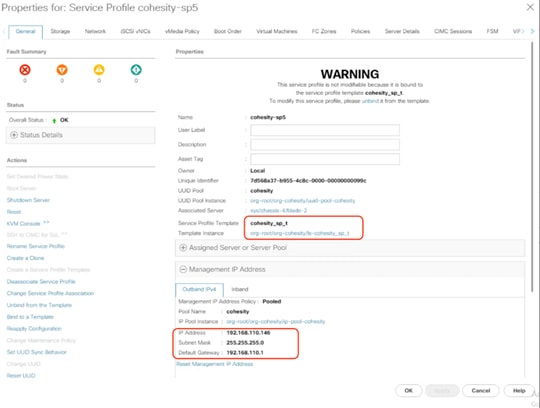540x408 pixels.
Task: Open the Server Details tab
Action: [402, 31]
